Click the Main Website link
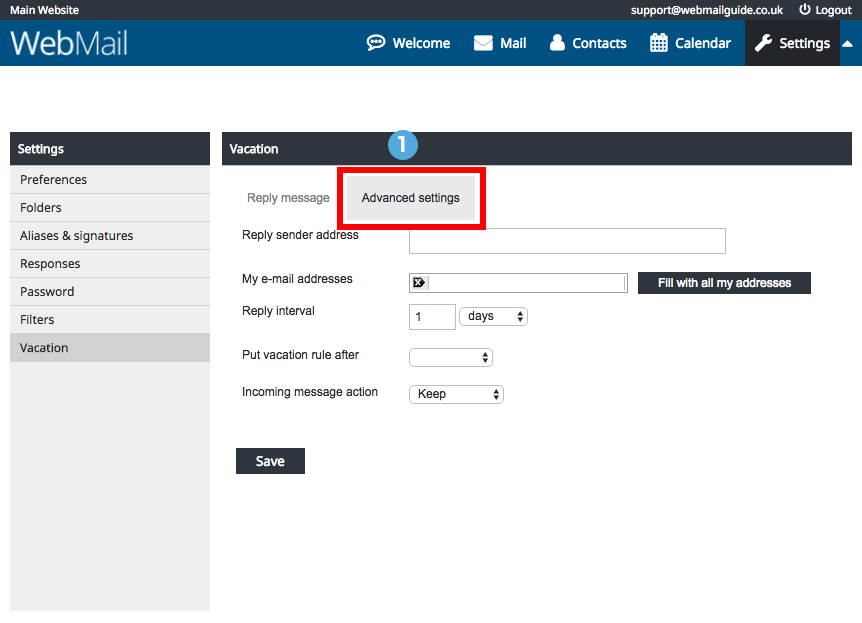Image resolution: width=862 pixels, height=623 pixels. [45, 10]
